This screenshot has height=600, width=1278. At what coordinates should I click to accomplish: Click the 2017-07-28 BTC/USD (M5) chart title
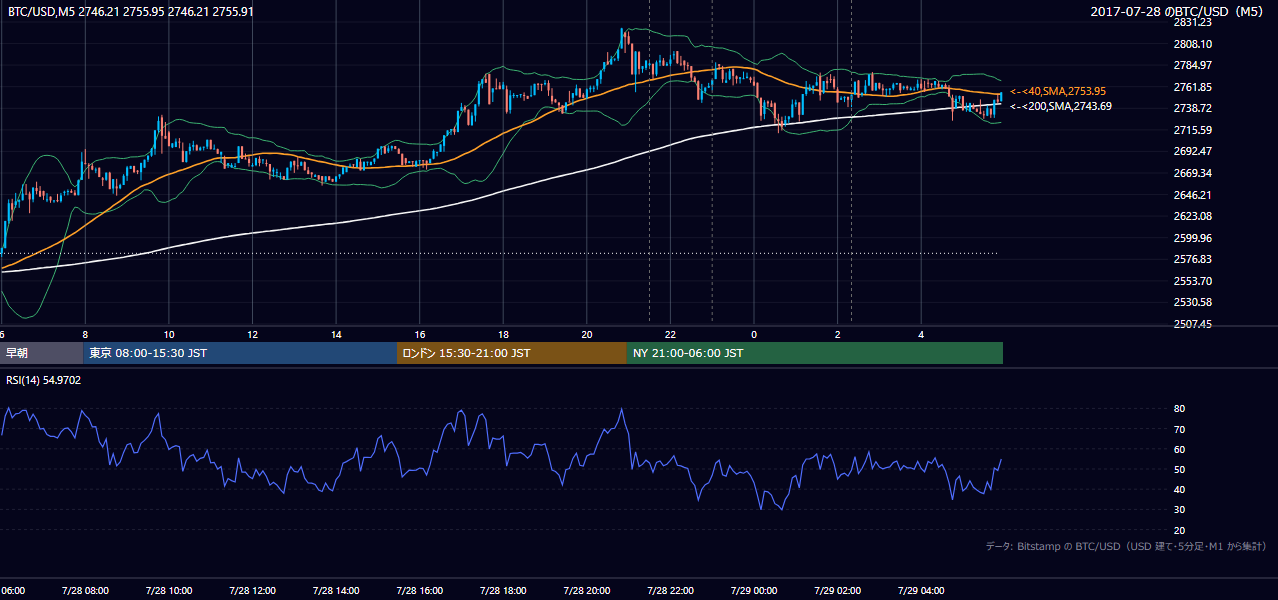(x=1177, y=12)
